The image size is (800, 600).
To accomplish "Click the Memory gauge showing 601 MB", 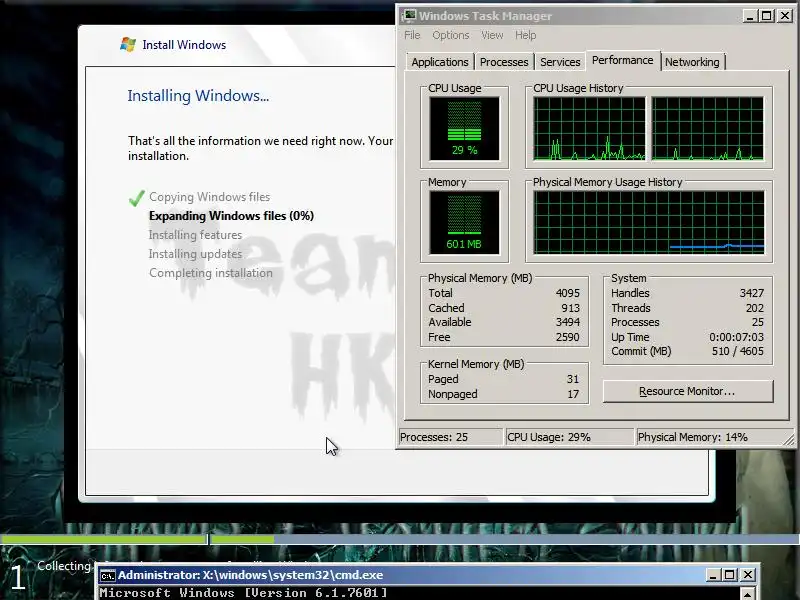I will tap(464, 222).
